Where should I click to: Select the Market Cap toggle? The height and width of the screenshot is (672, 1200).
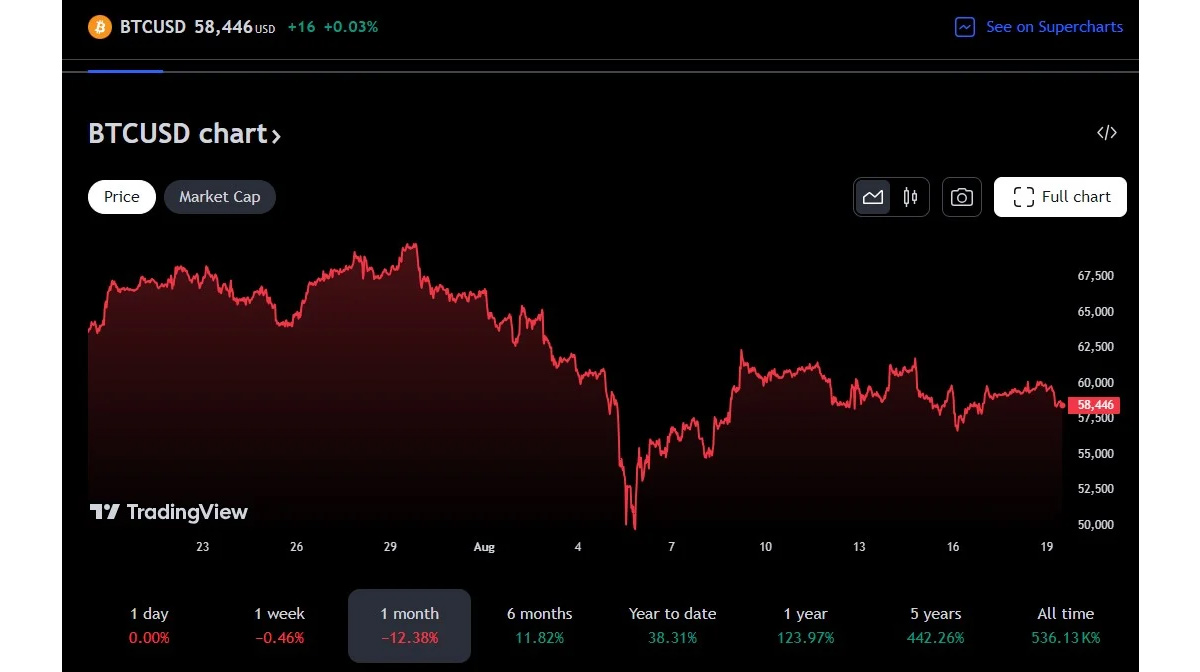219,197
